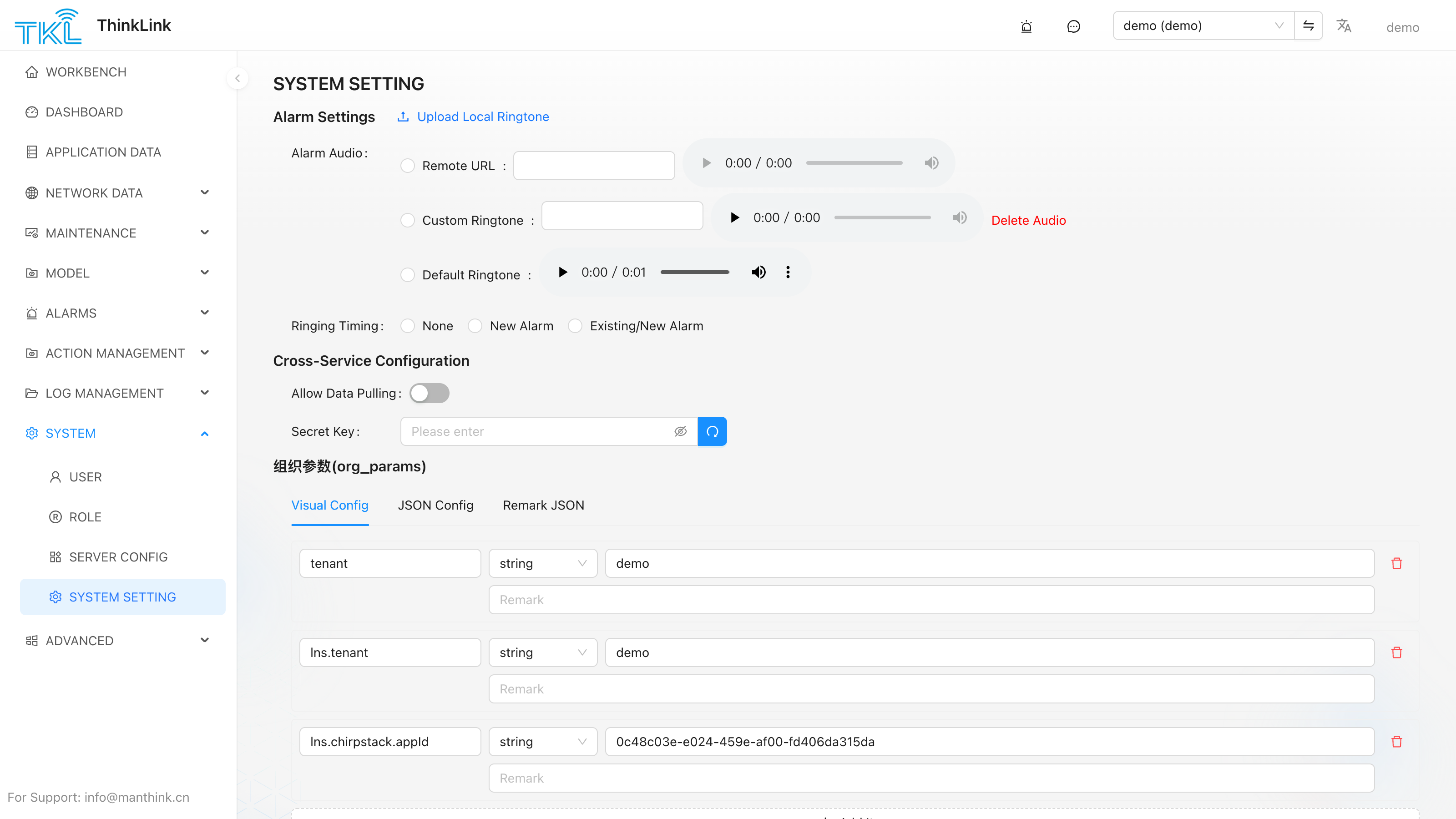Open the demo user menu

1403,27
